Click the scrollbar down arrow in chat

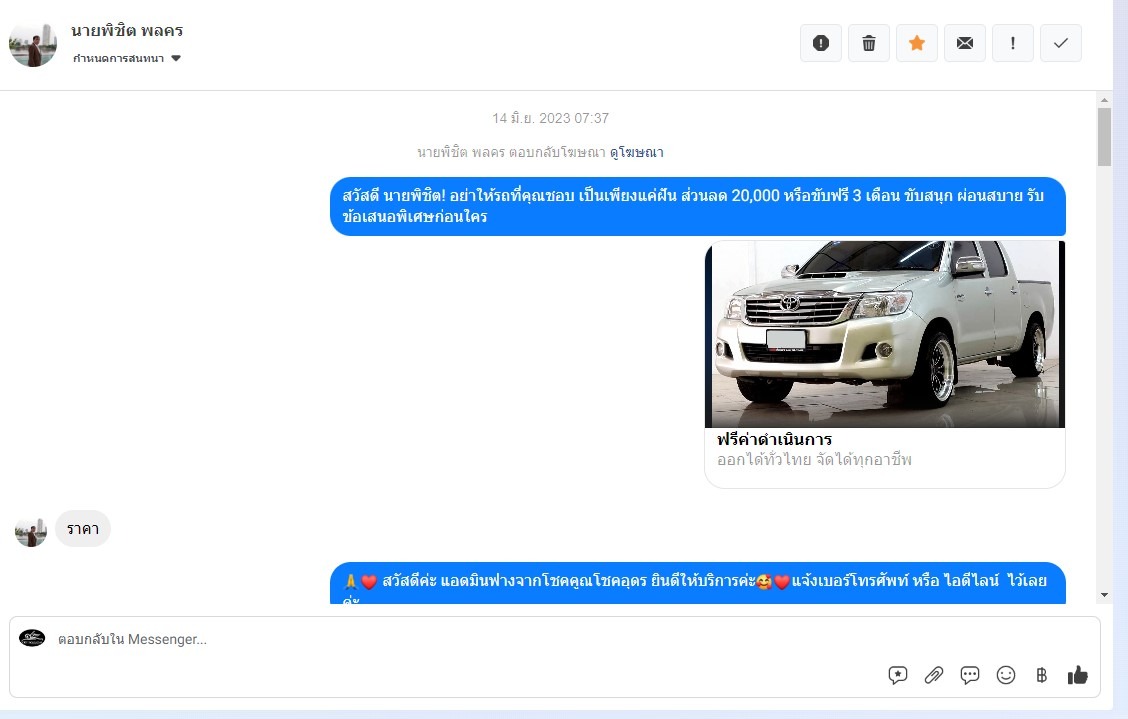pos(1104,595)
